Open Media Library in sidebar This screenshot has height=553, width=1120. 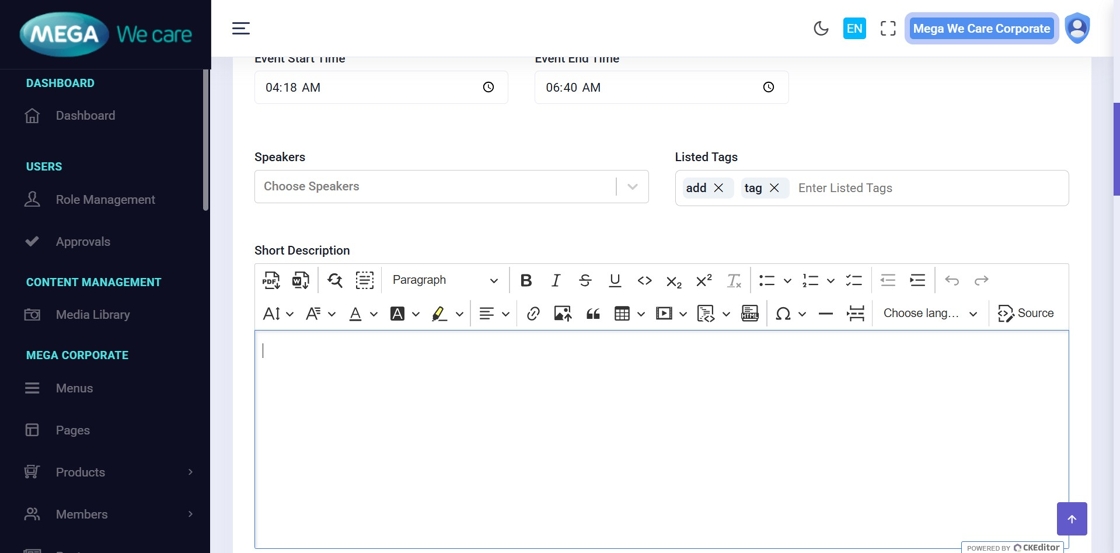point(93,315)
